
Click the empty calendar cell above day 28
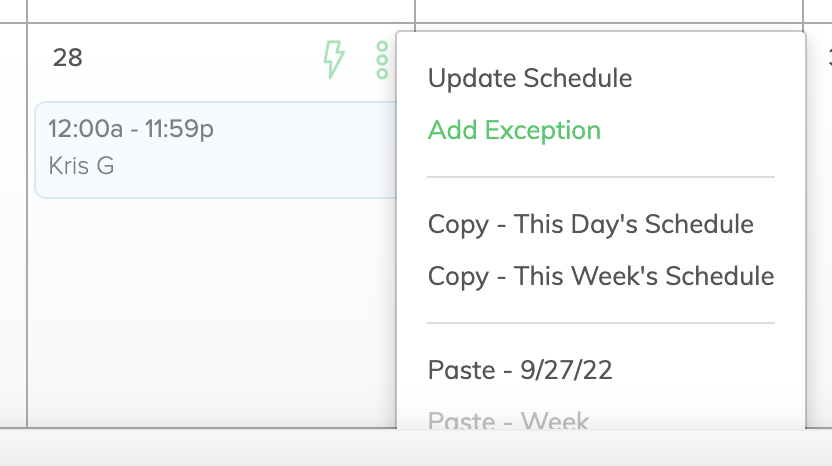[221, 11]
